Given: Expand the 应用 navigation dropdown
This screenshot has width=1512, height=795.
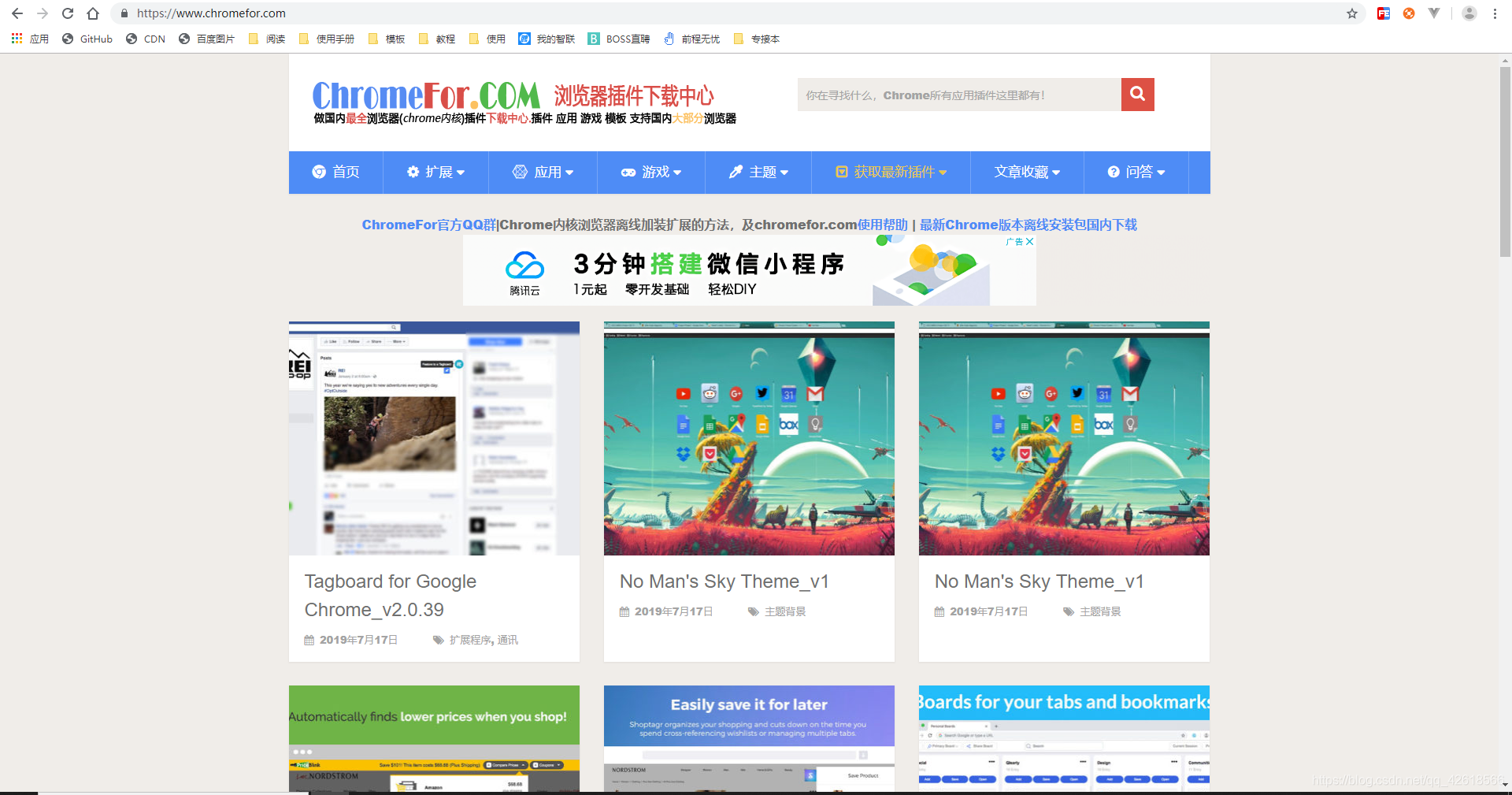Looking at the screenshot, I should pos(543,172).
